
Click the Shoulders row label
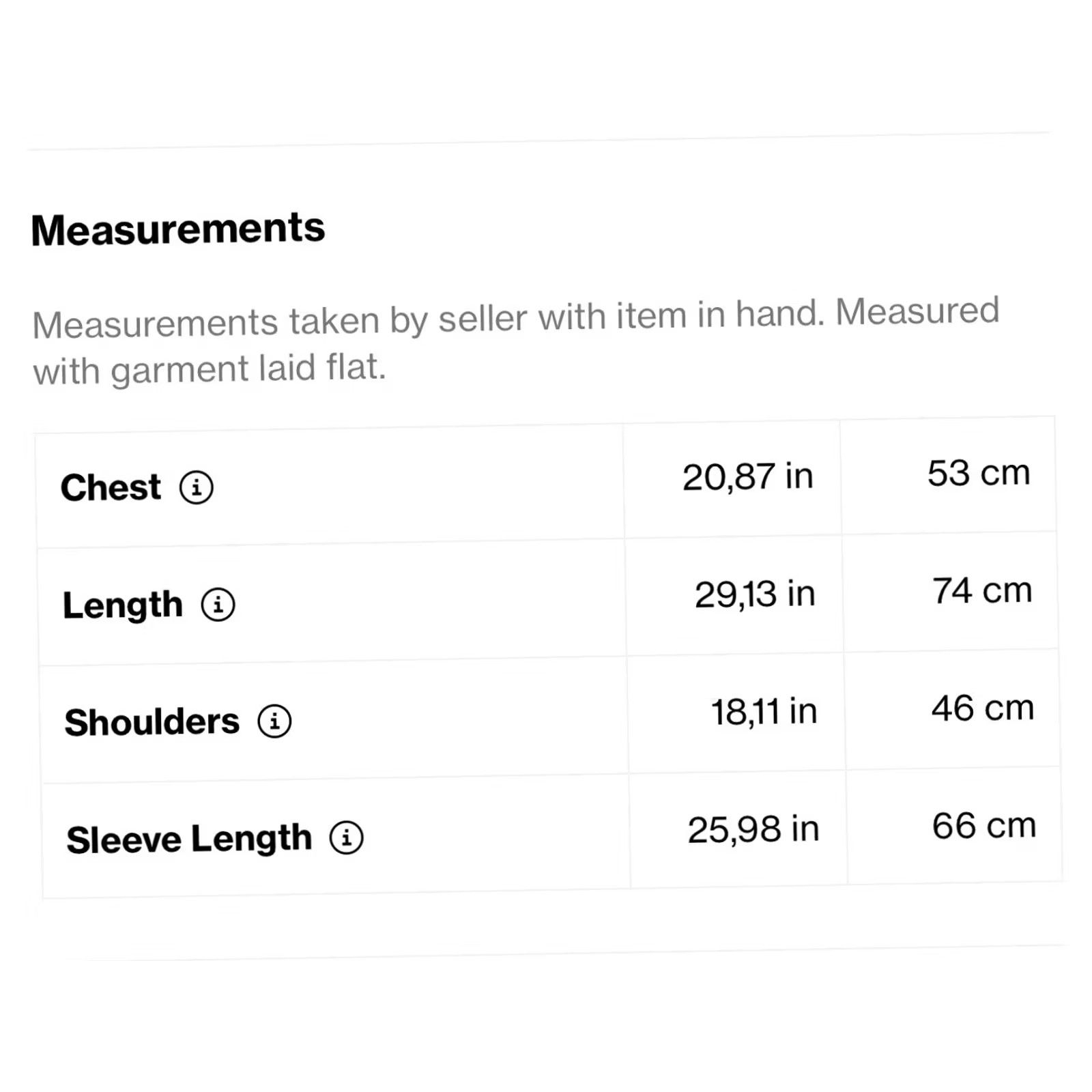click(x=152, y=722)
